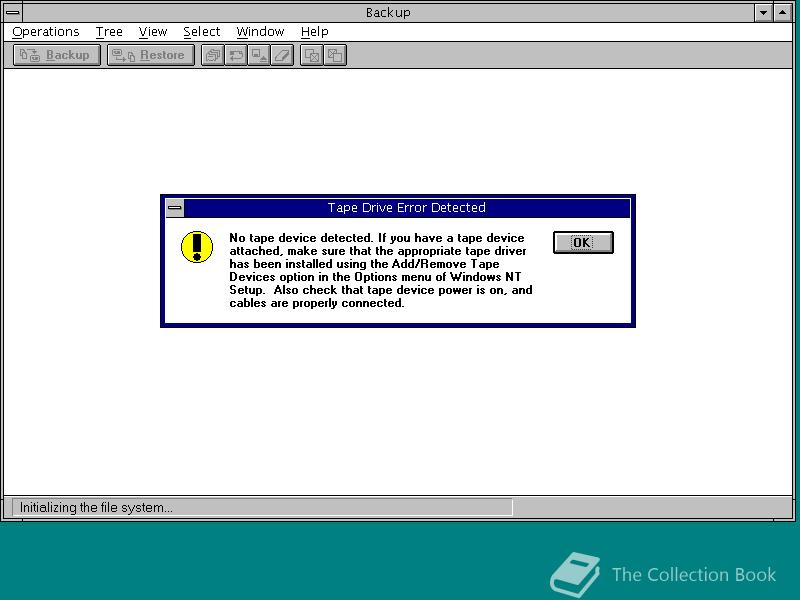This screenshot has height=600, width=800.
Task: Click the Retension Tape loop-arrows icon
Action: pyautogui.click(x=236, y=55)
